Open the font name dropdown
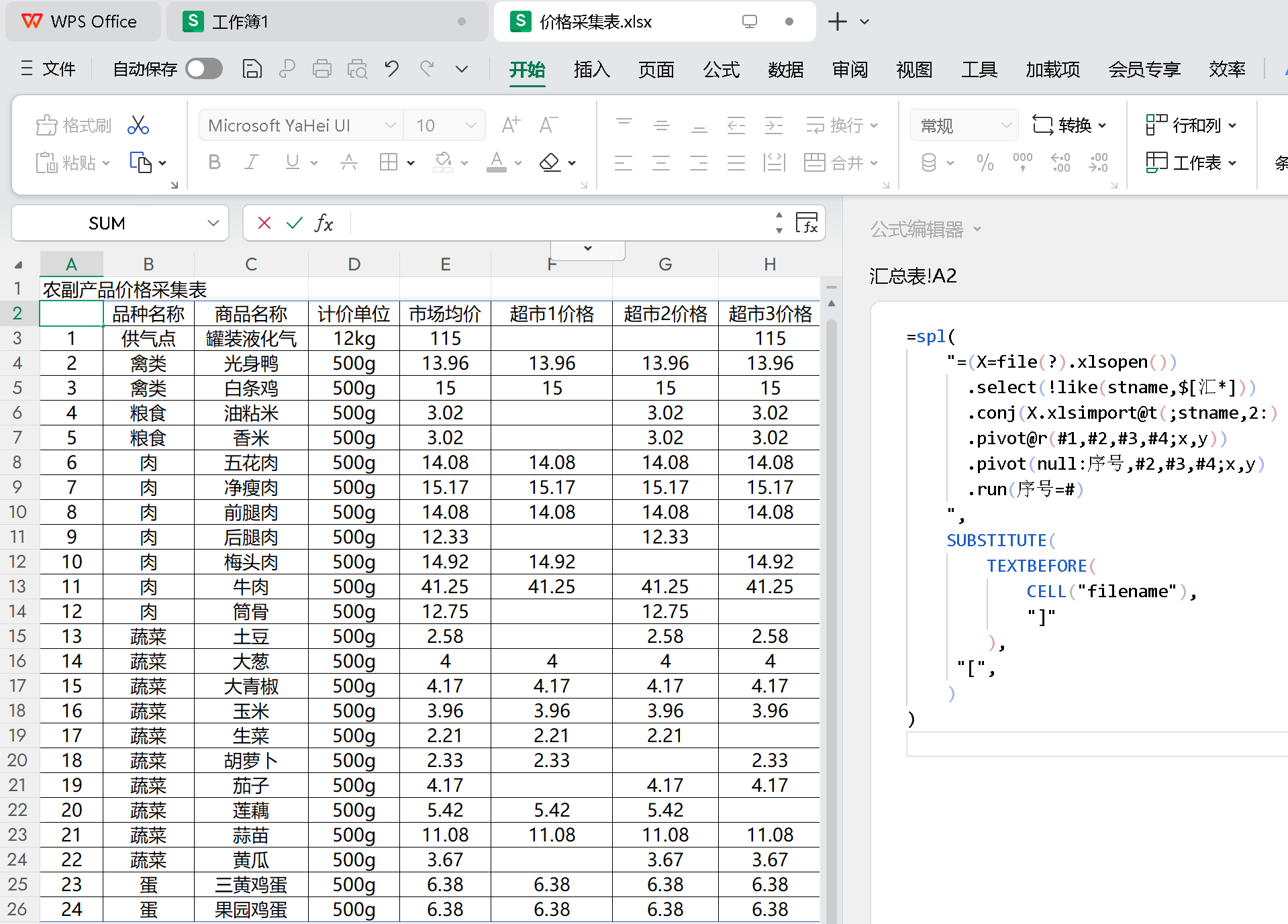 (390, 125)
